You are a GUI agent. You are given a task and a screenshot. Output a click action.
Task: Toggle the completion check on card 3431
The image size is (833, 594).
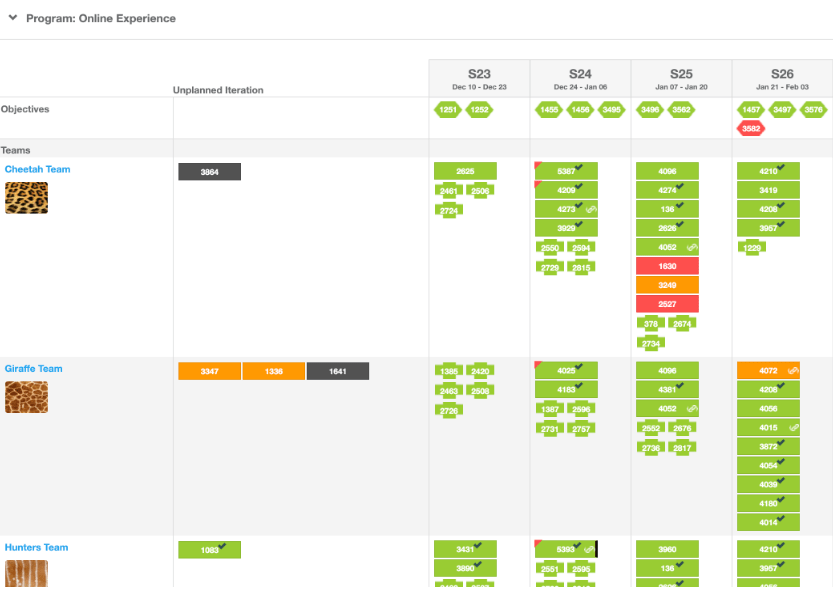pos(480,545)
